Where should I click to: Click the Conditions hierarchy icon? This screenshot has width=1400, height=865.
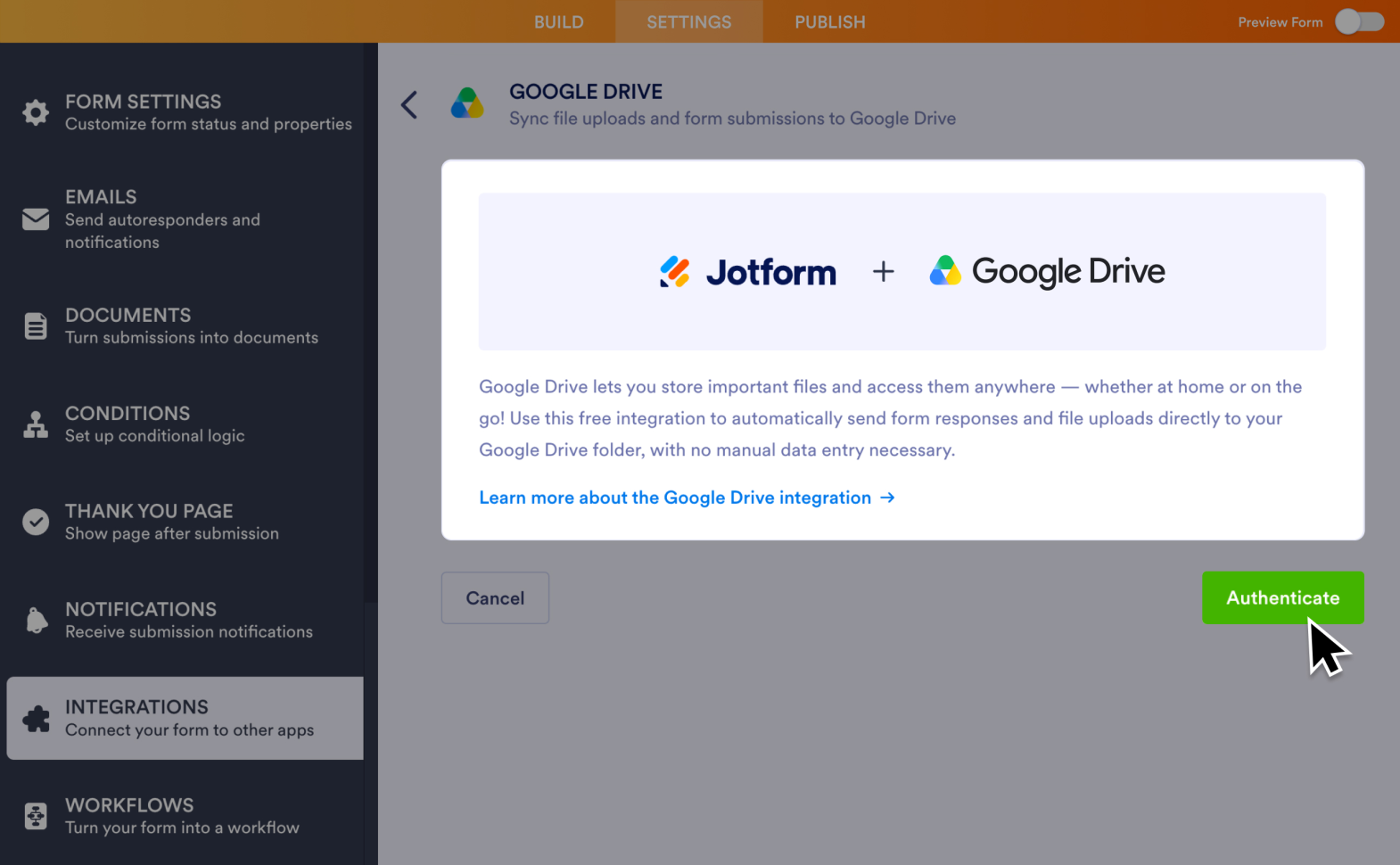36,424
